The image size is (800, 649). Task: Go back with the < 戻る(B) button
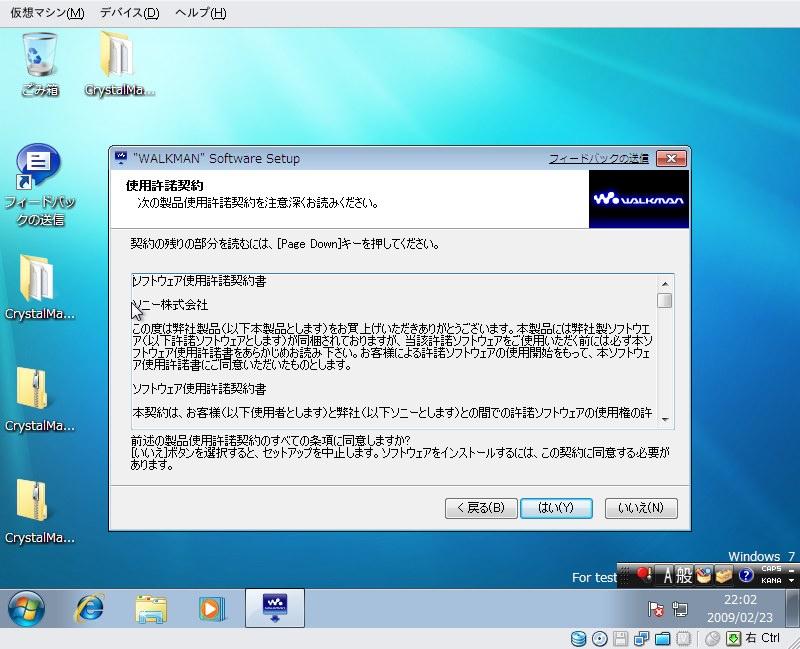click(x=481, y=508)
